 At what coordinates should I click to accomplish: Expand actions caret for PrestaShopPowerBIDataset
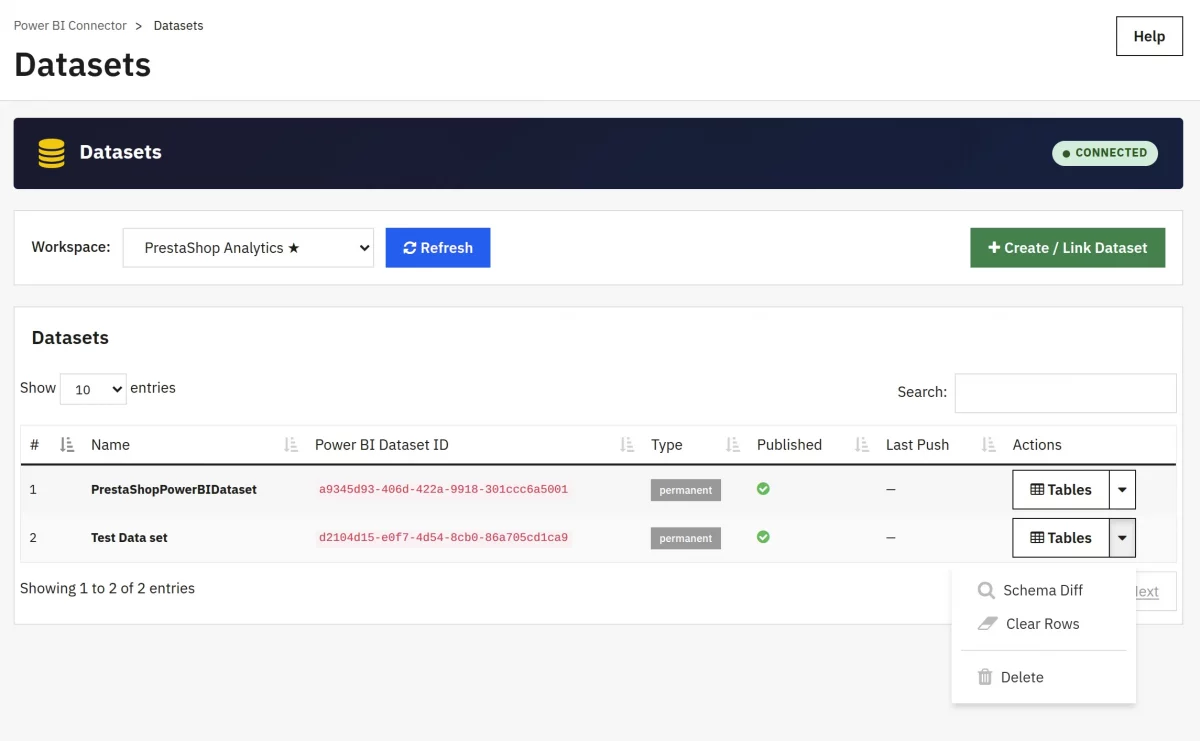[1122, 490]
